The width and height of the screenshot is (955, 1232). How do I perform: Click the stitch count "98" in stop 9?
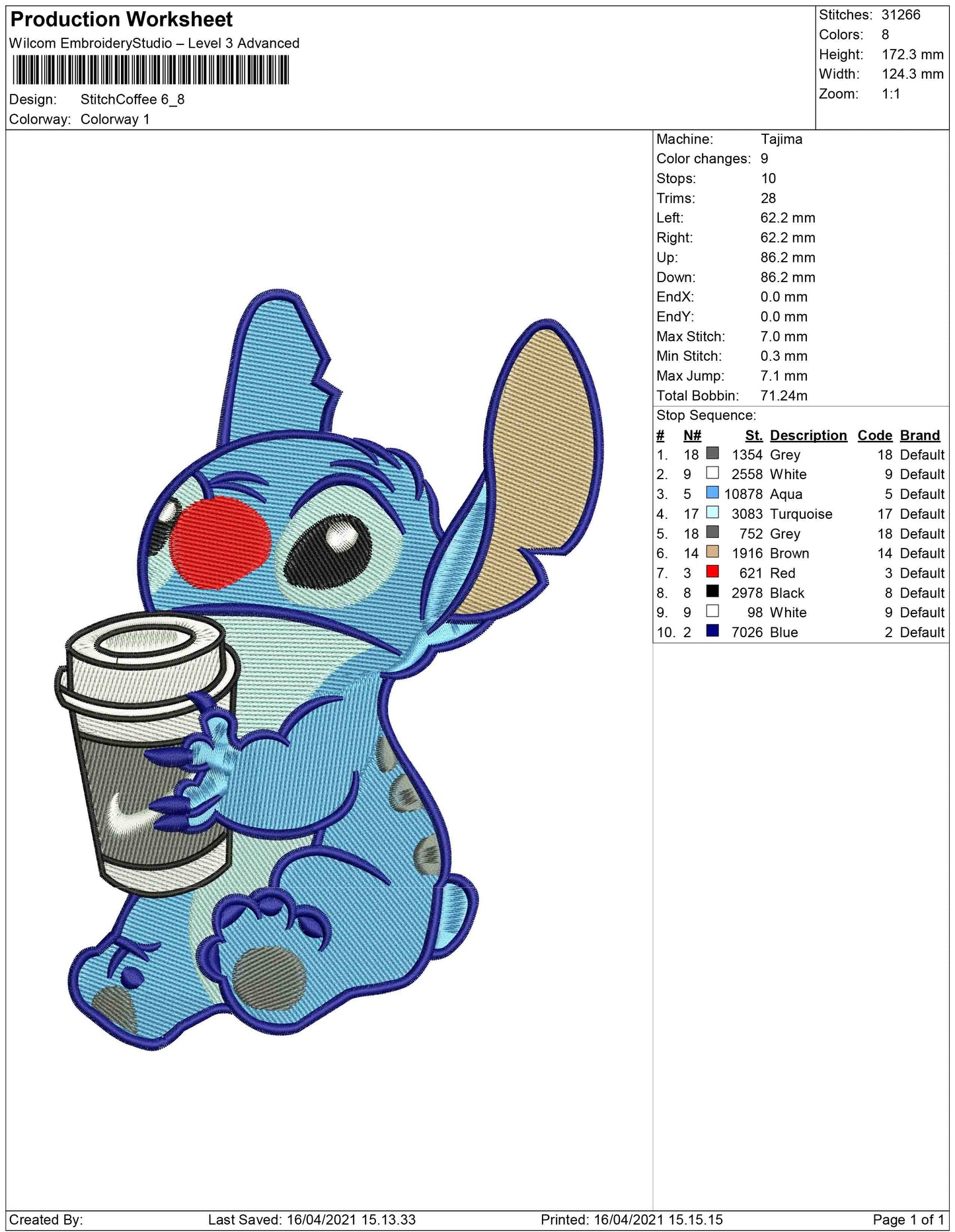coord(755,613)
